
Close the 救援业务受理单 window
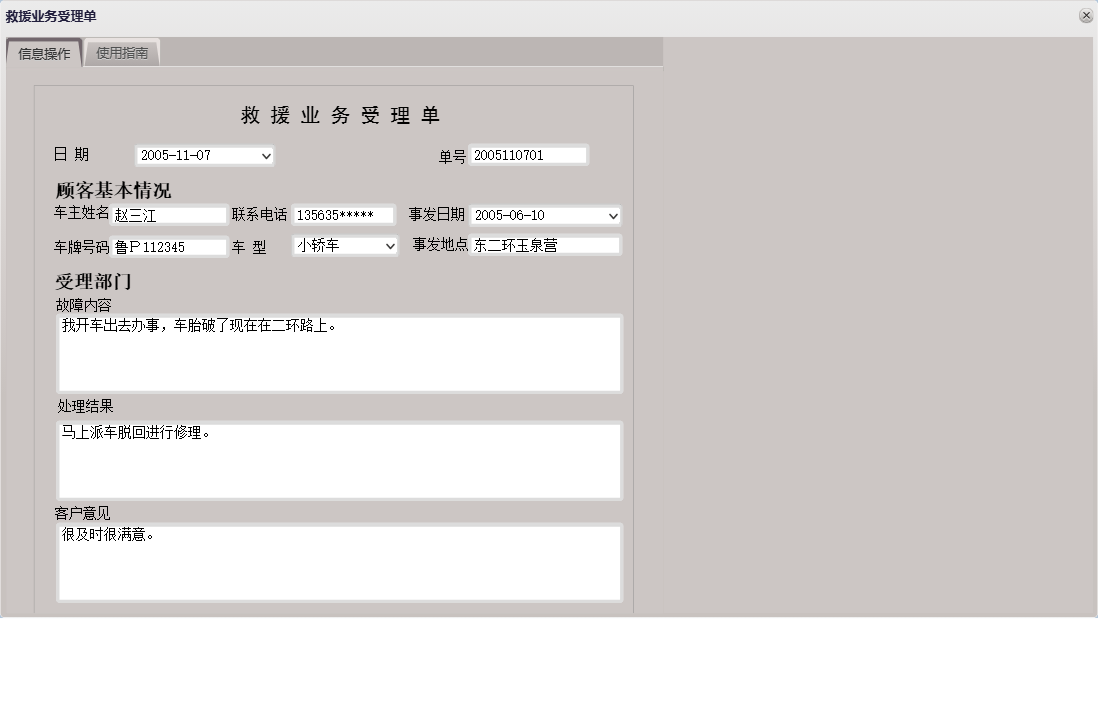tap(1086, 15)
